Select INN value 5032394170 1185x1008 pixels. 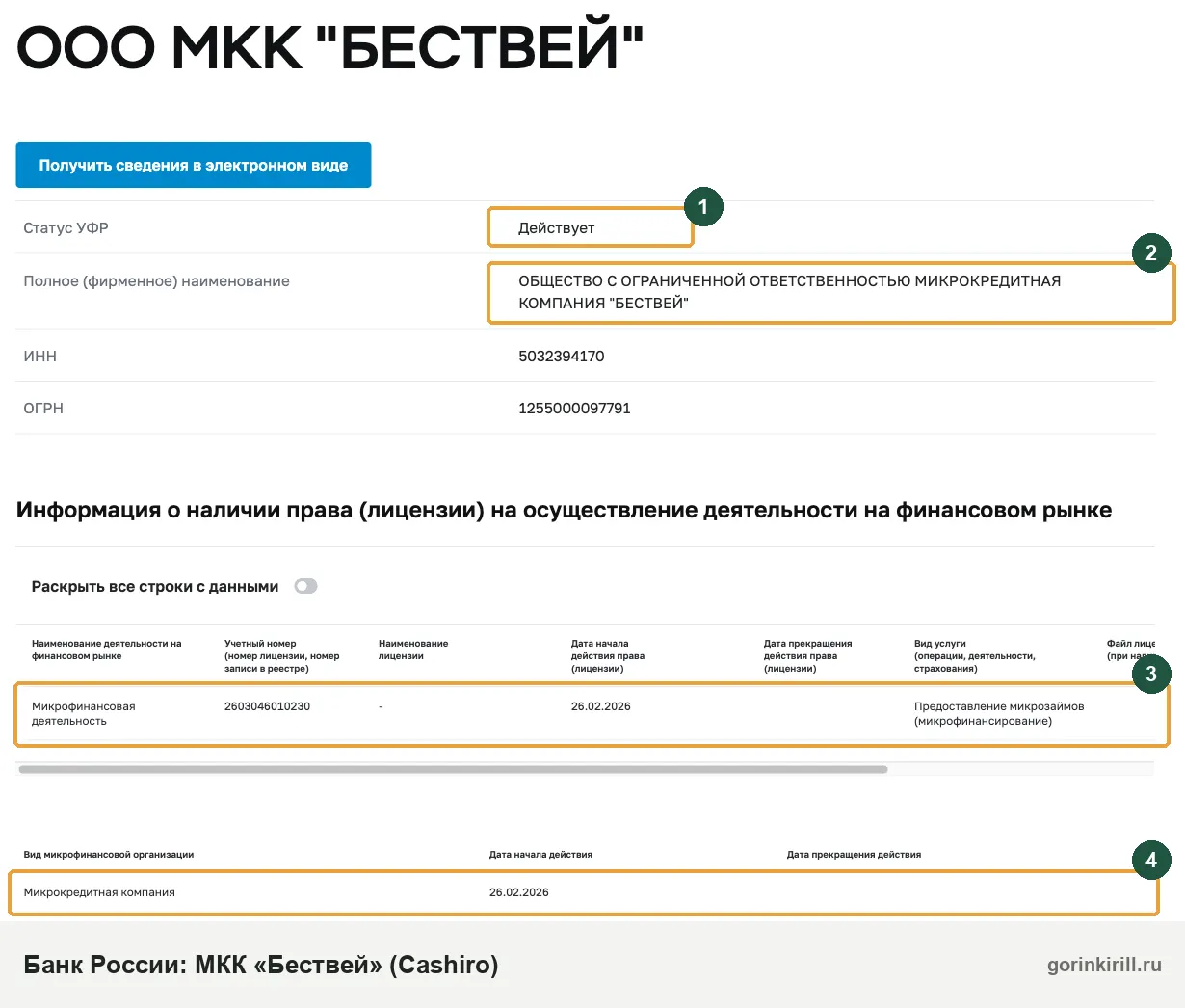click(x=562, y=356)
